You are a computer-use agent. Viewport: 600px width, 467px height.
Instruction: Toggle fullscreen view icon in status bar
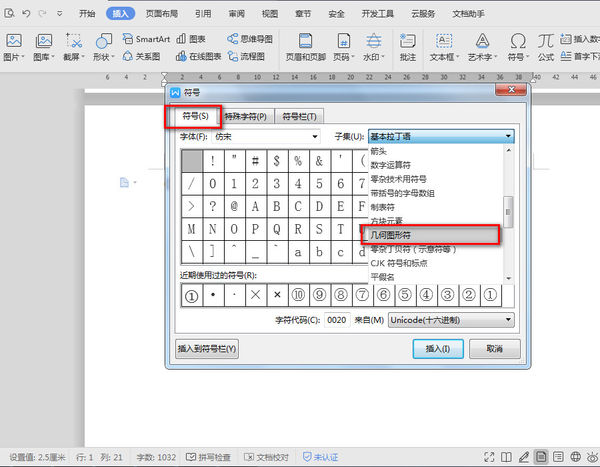click(x=489, y=457)
